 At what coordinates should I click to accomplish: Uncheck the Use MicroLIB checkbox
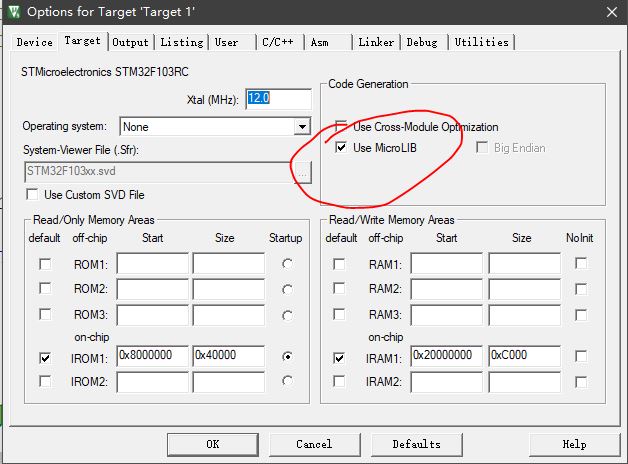point(341,147)
